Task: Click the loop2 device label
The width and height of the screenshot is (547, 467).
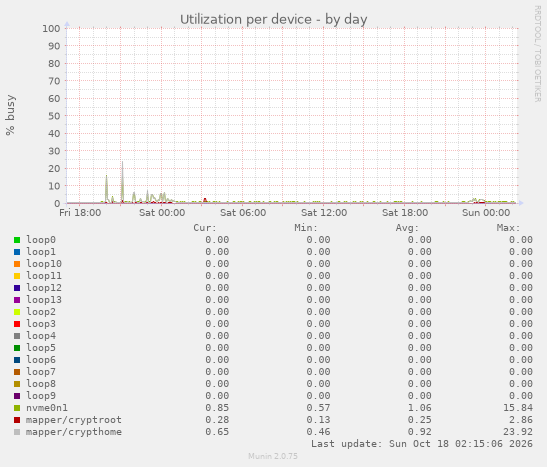Action: 41,312
